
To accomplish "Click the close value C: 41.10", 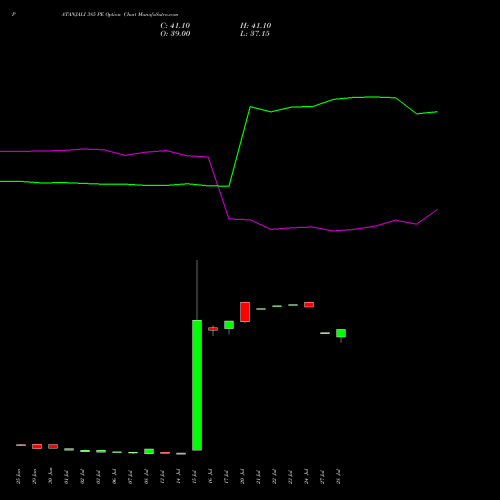I will (175, 26).
